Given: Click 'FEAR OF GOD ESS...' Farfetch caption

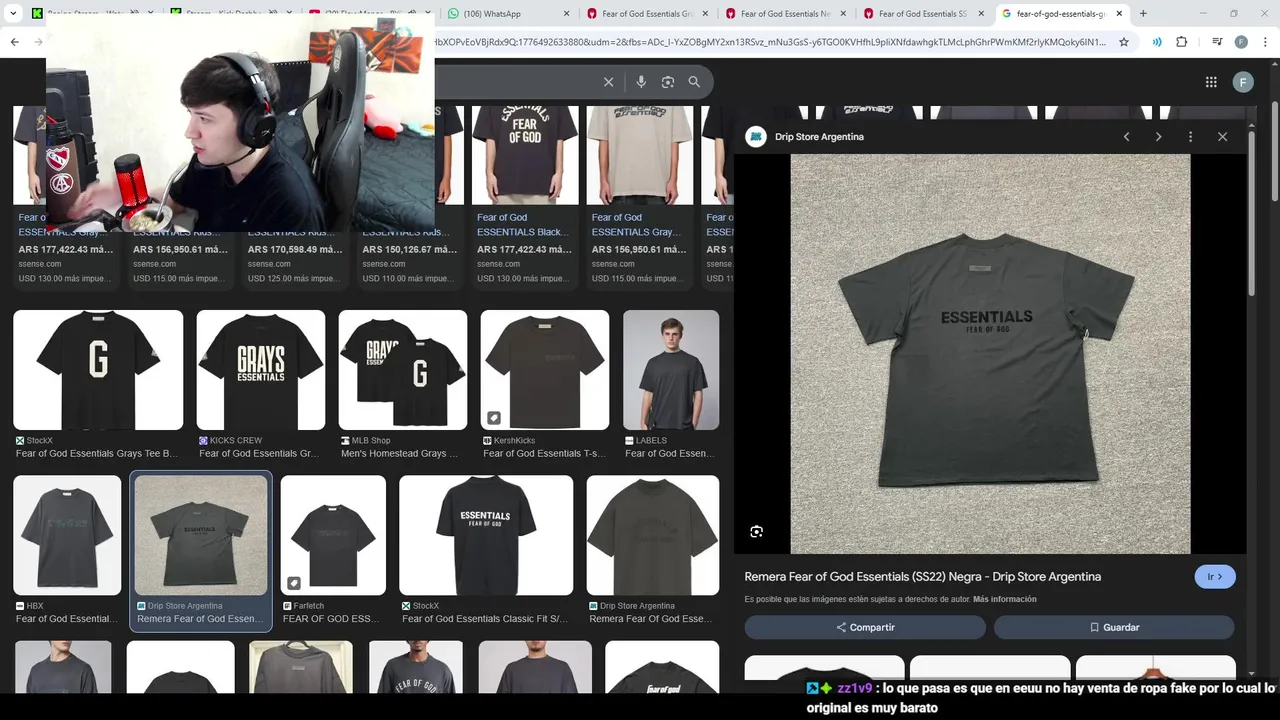Looking at the screenshot, I should tap(331, 619).
